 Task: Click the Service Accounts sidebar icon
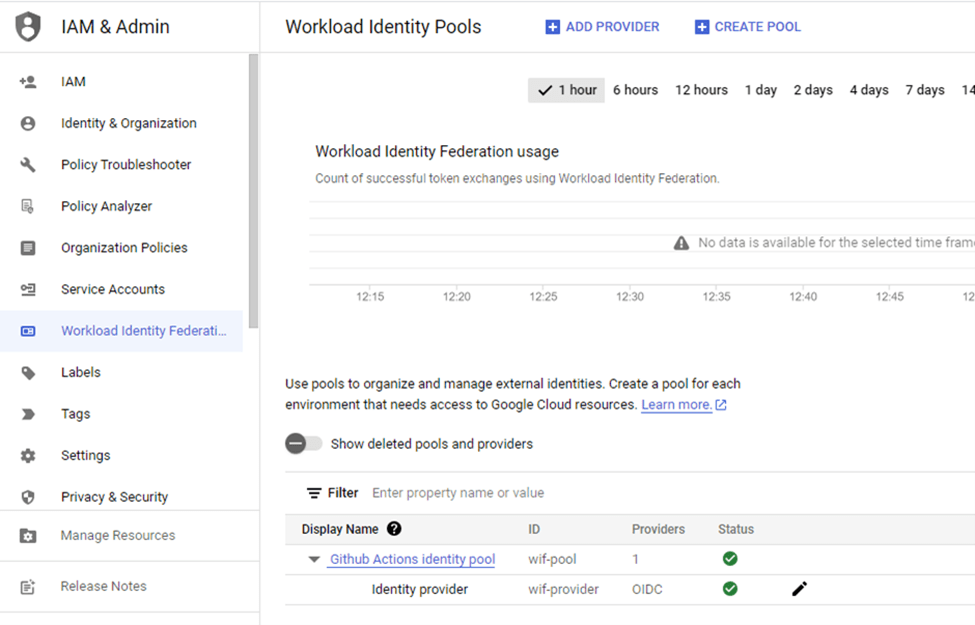point(28,289)
